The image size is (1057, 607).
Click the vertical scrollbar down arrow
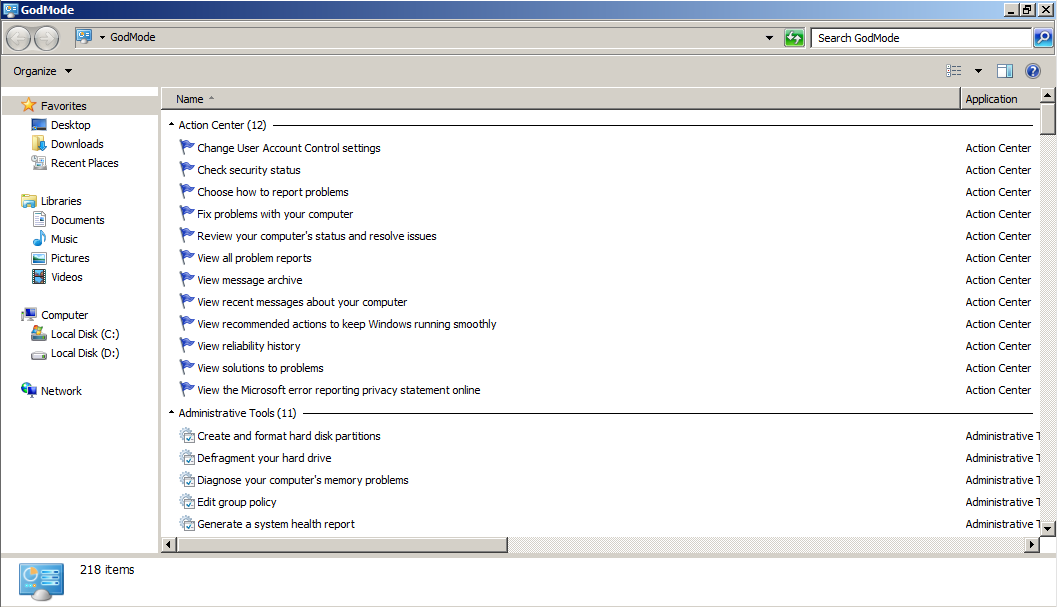[x=1048, y=529]
